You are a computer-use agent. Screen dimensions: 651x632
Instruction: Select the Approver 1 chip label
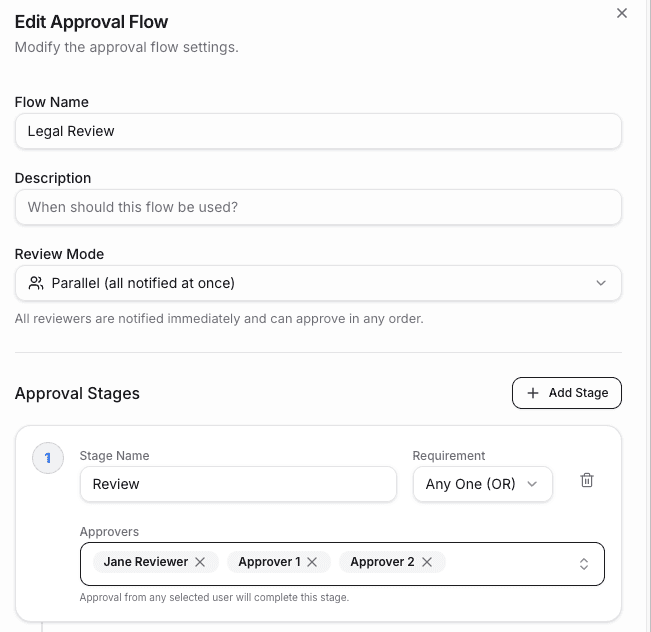[x=269, y=562]
